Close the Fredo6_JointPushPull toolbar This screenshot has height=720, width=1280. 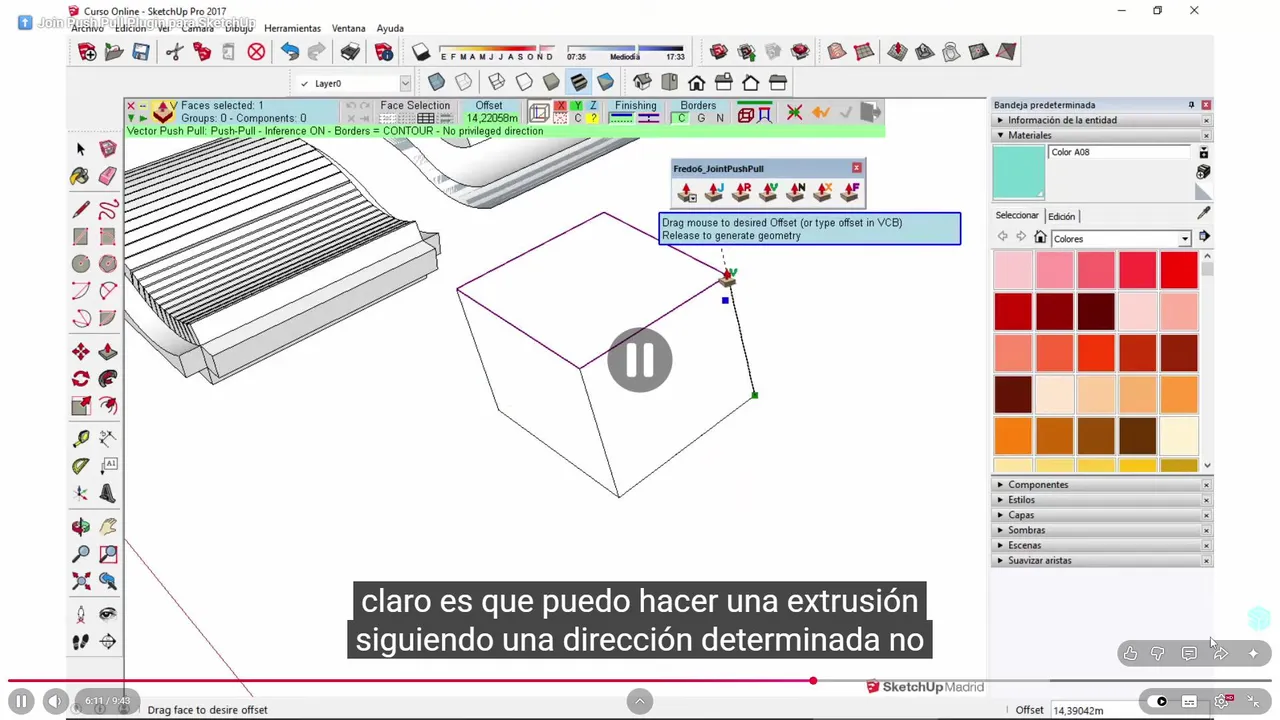tap(857, 168)
